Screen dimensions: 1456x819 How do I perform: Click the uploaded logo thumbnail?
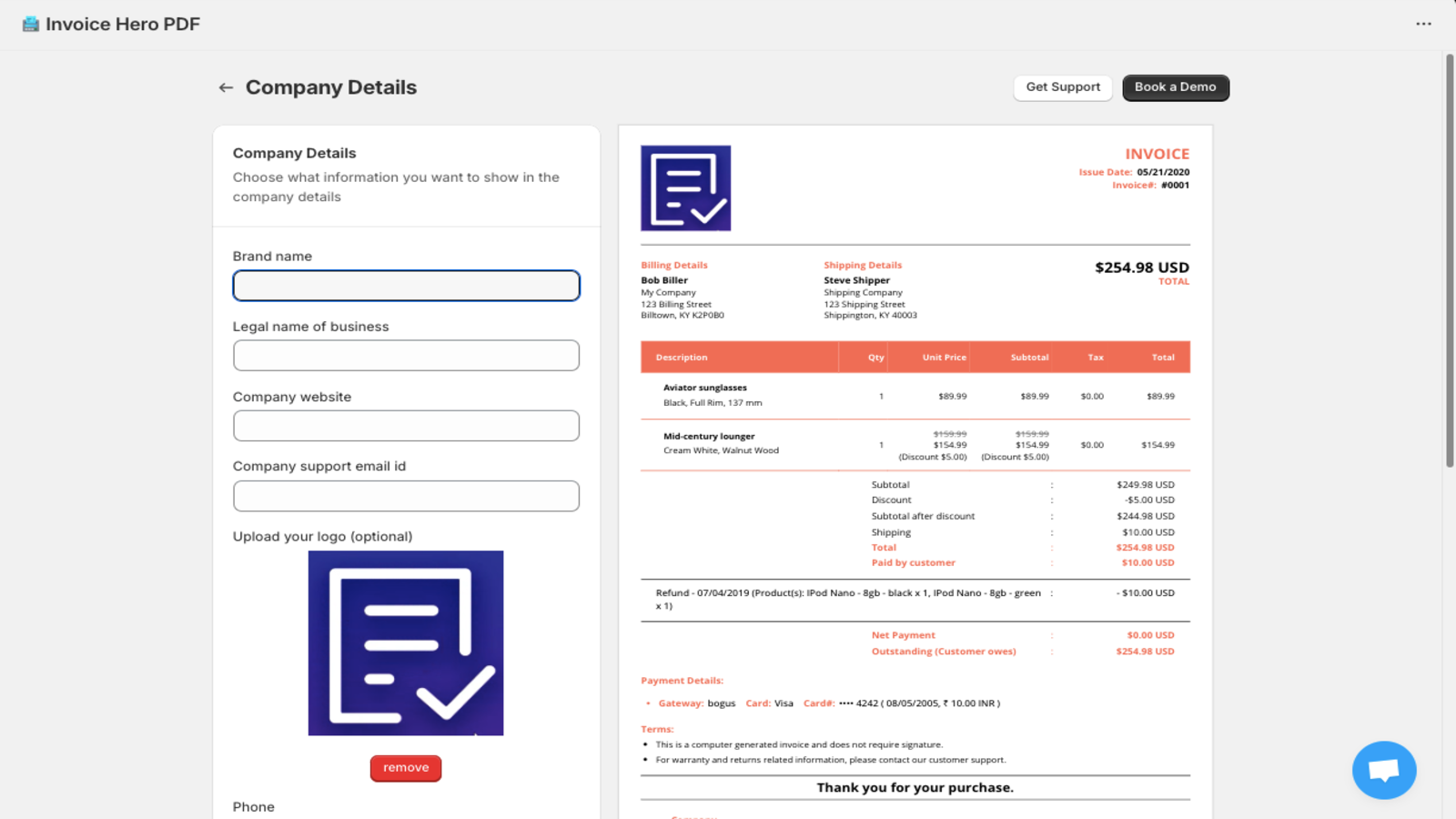[x=406, y=642]
